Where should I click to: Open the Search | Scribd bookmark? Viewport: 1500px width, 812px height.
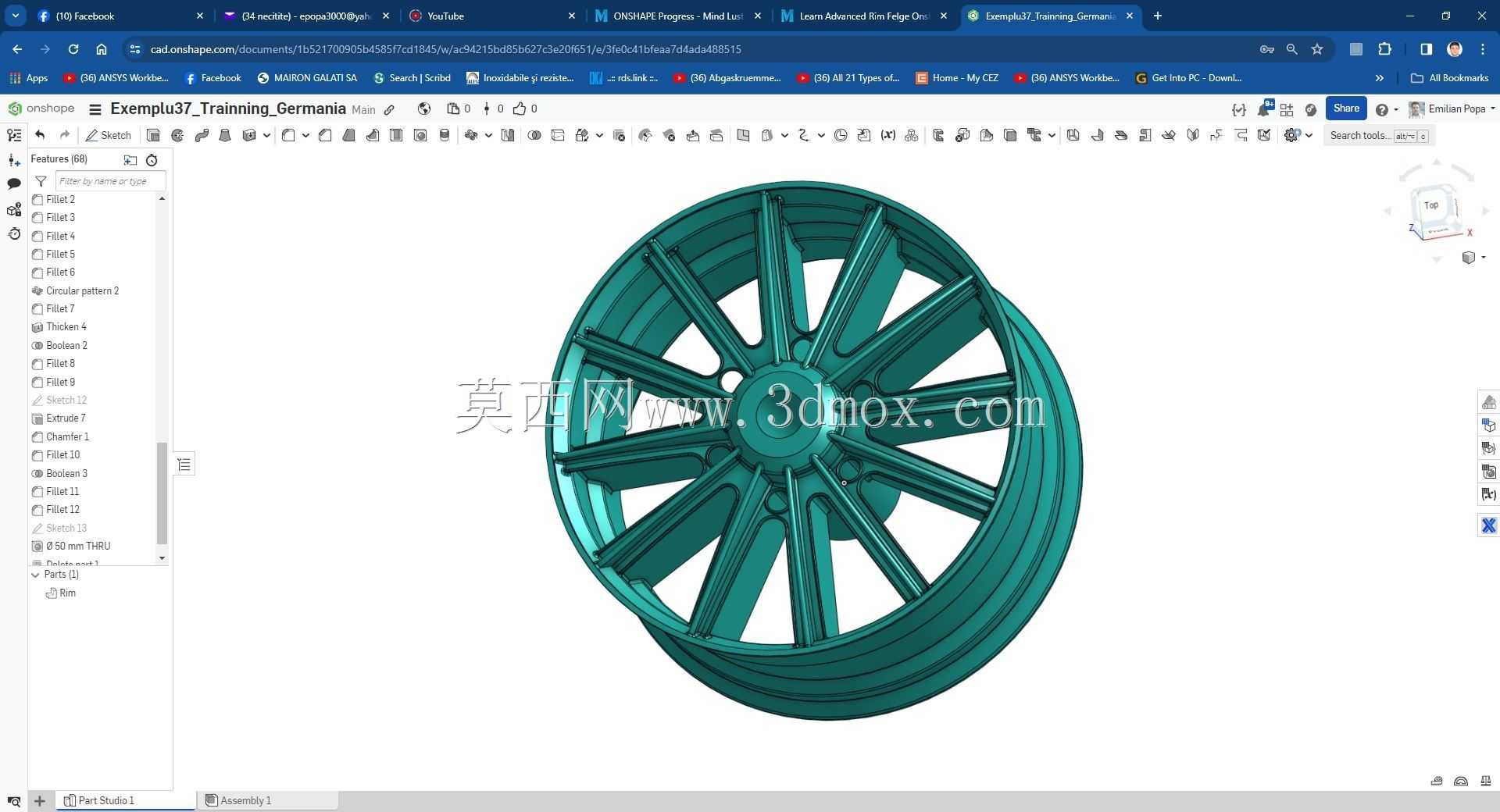[x=412, y=78]
